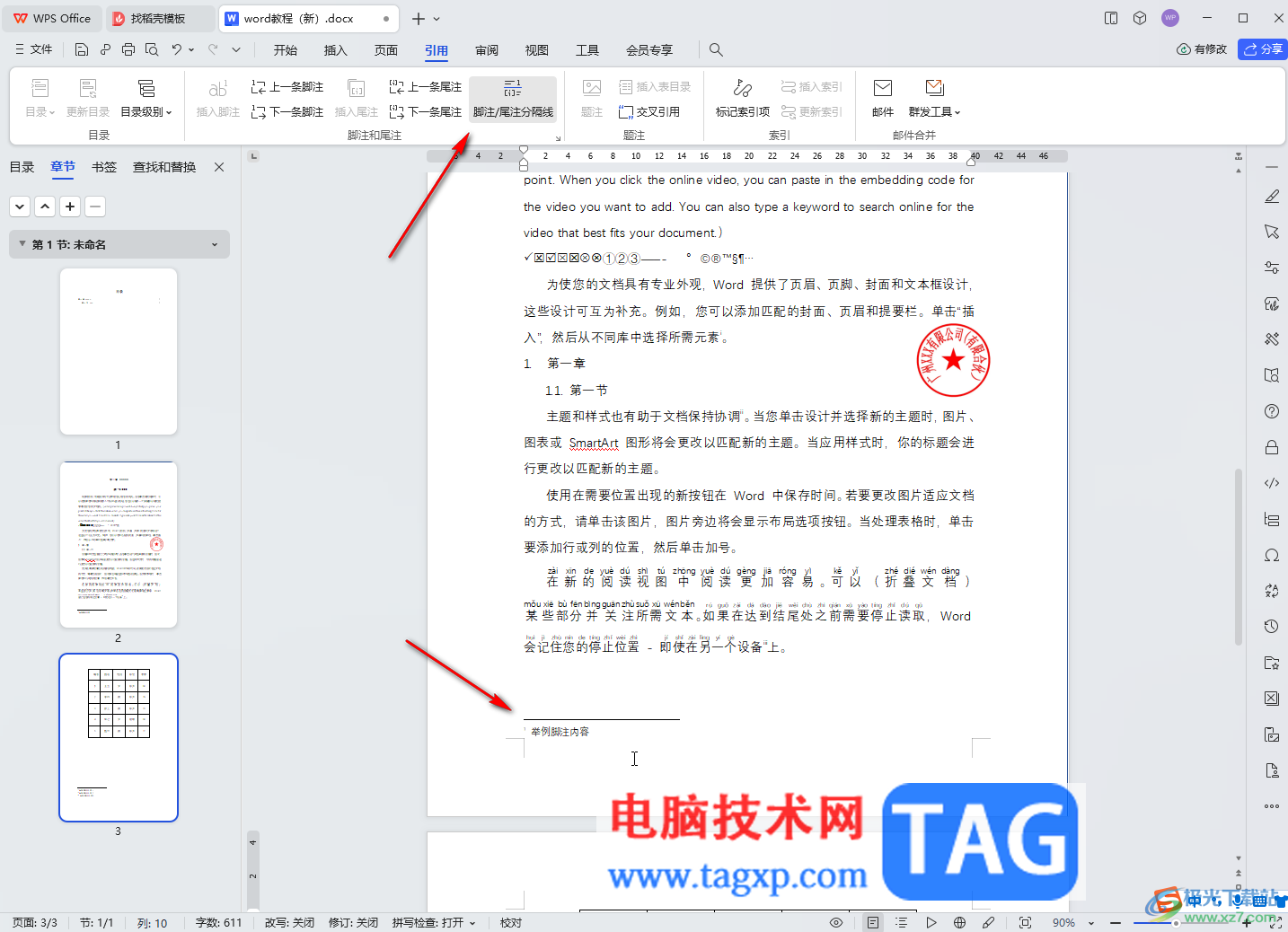Open the help question-mark icon in right sidebar
Screen dimensions: 1288x932
[x=1271, y=411]
